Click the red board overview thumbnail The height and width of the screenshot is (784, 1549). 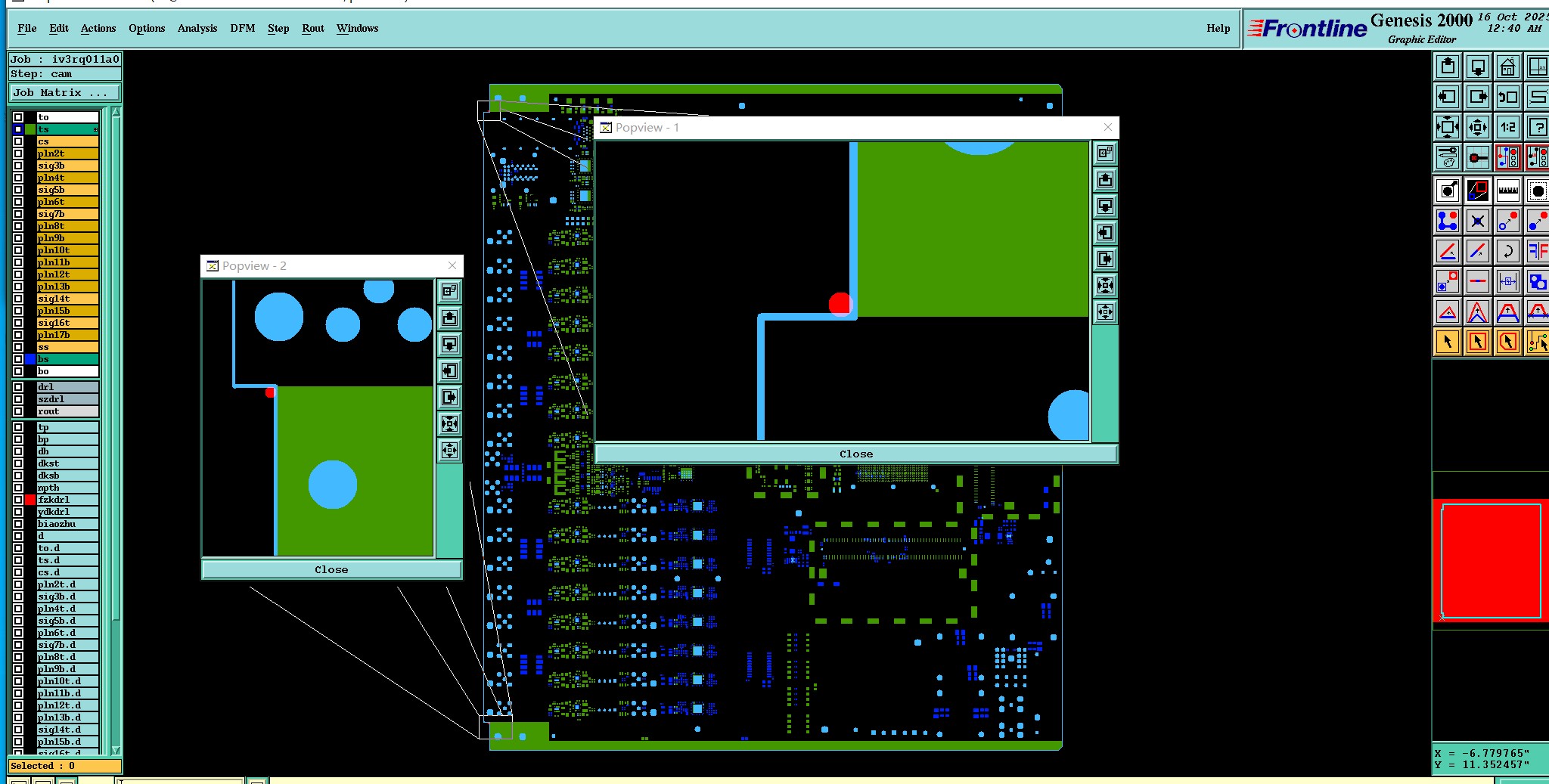click(1490, 561)
